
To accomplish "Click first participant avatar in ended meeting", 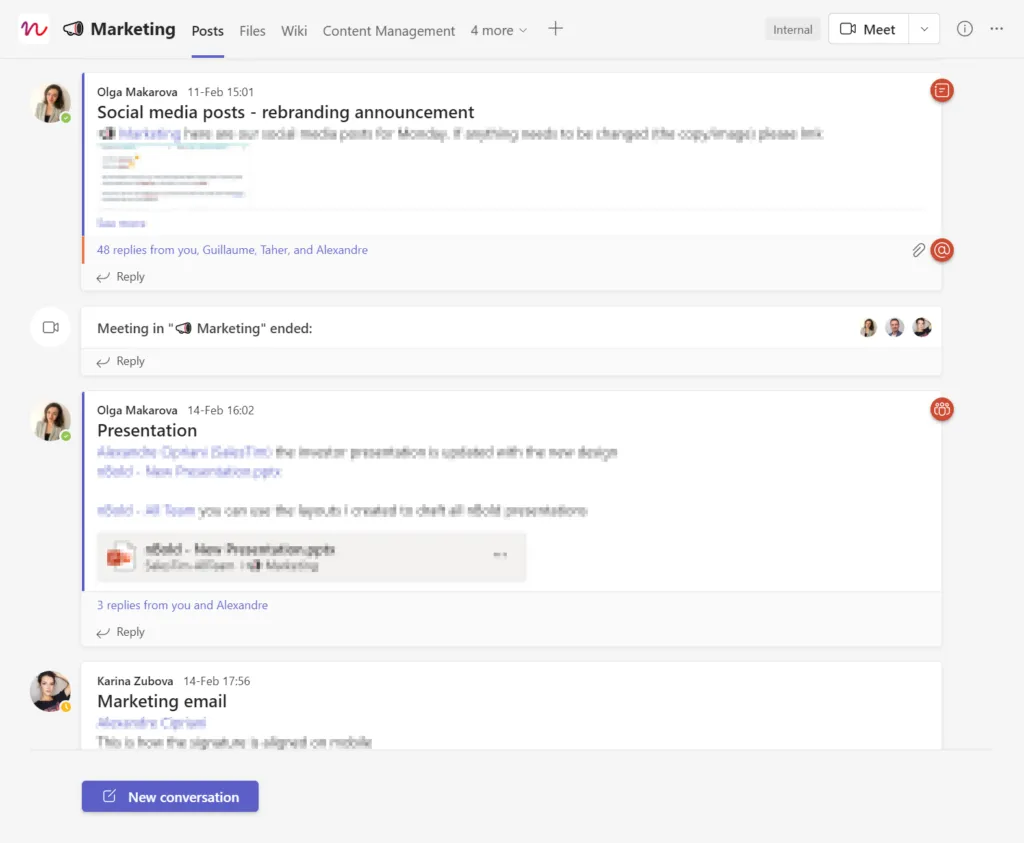I will [868, 327].
